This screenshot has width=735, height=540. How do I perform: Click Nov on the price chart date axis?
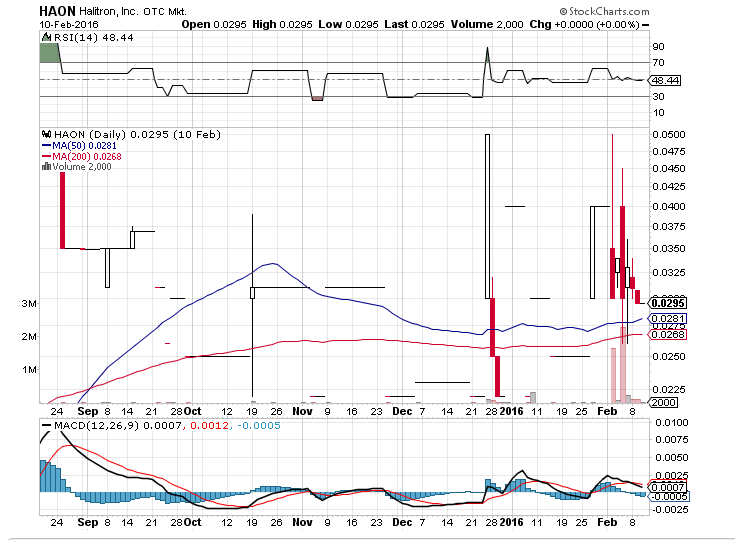(x=302, y=412)
